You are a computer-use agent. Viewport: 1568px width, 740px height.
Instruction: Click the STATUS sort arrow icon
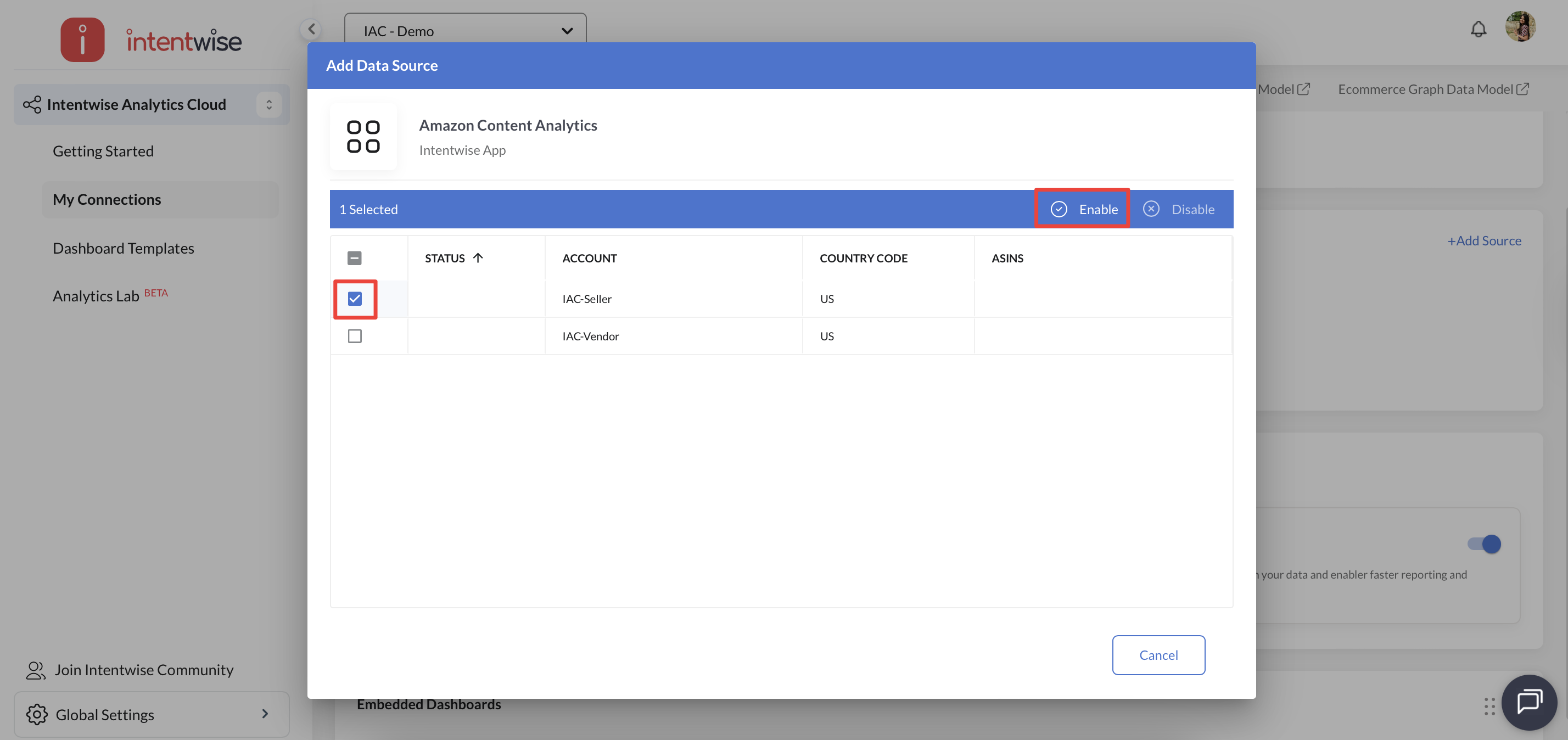coord(478,258)
